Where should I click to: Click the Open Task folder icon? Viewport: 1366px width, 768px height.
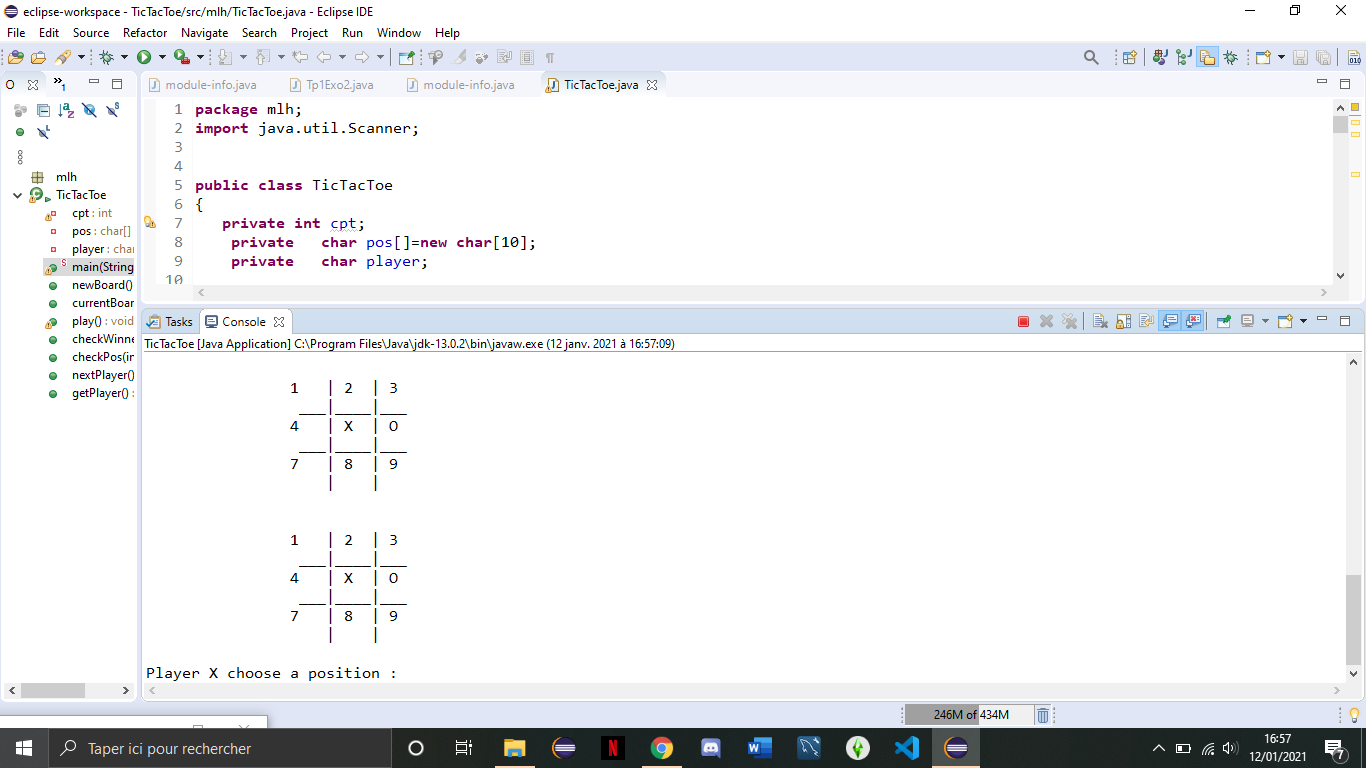(x=37, y=58)
